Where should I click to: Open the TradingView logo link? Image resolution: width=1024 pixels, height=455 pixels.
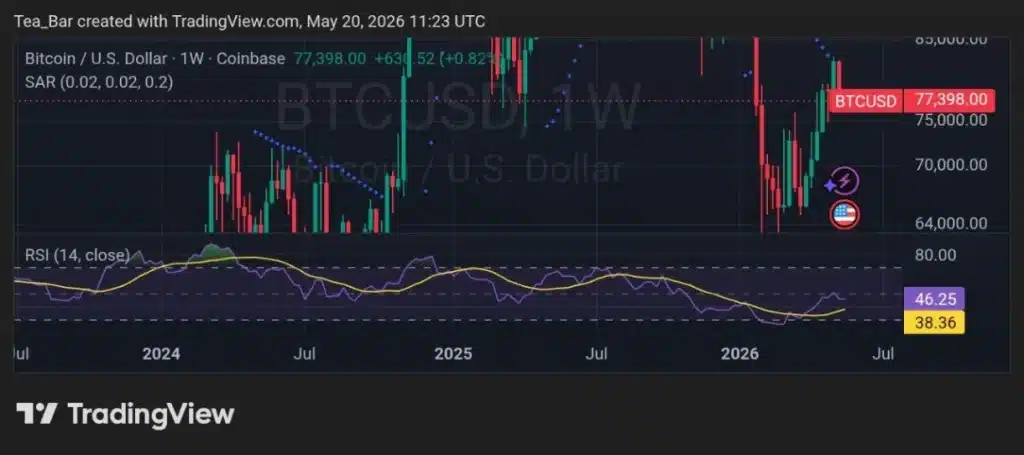(125, 414)
